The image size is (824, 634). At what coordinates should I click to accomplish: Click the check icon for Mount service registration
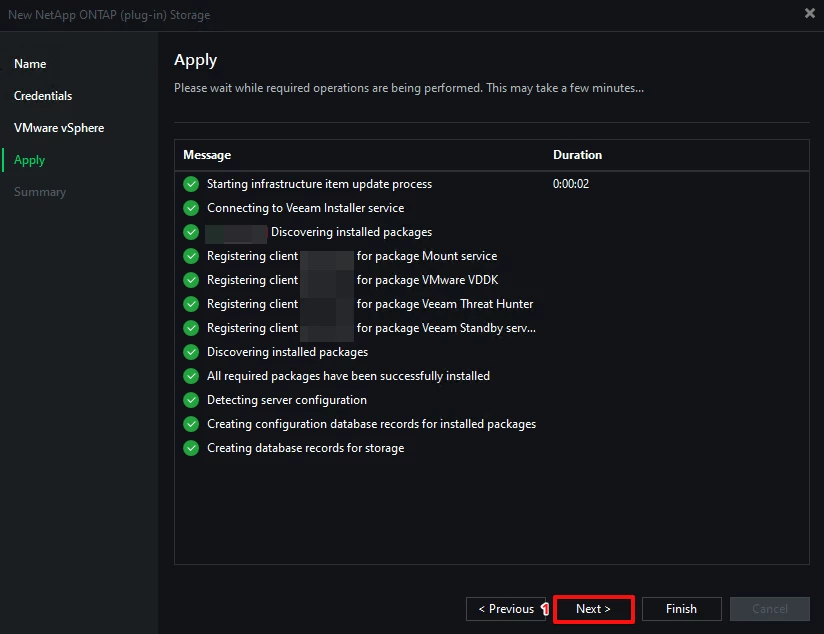click(x=191, y=256)
